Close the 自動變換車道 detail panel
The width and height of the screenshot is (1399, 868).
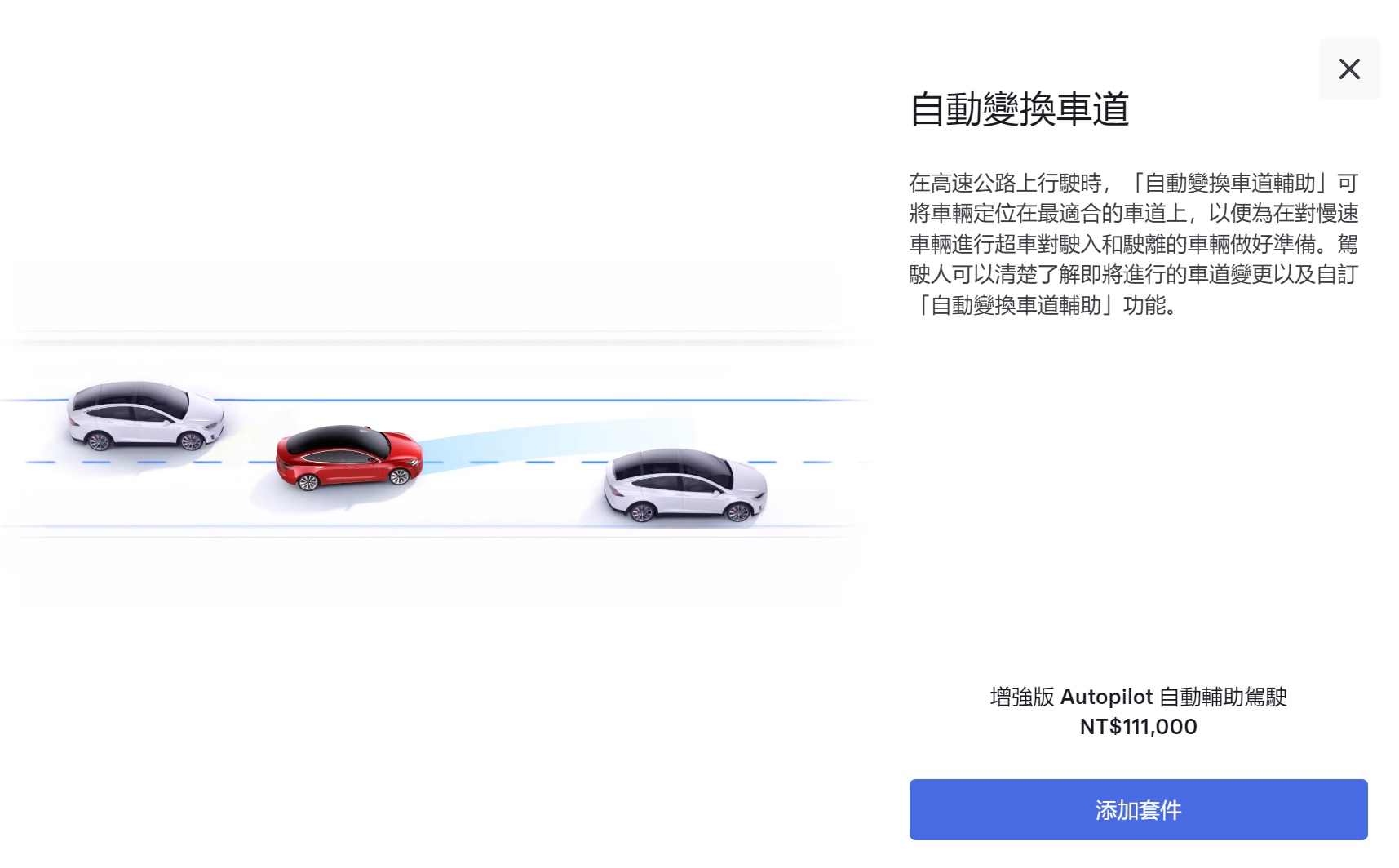click(x=1349, y=69)
